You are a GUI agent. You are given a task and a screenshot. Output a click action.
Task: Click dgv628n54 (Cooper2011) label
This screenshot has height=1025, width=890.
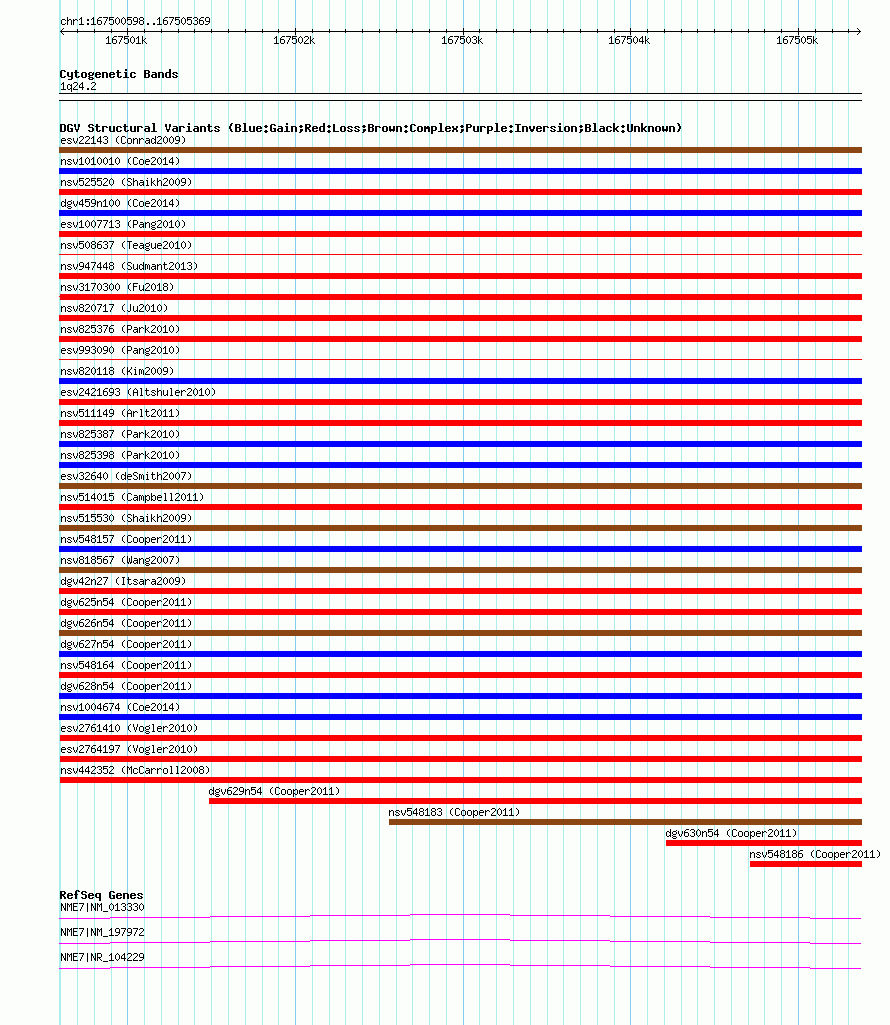126,686
